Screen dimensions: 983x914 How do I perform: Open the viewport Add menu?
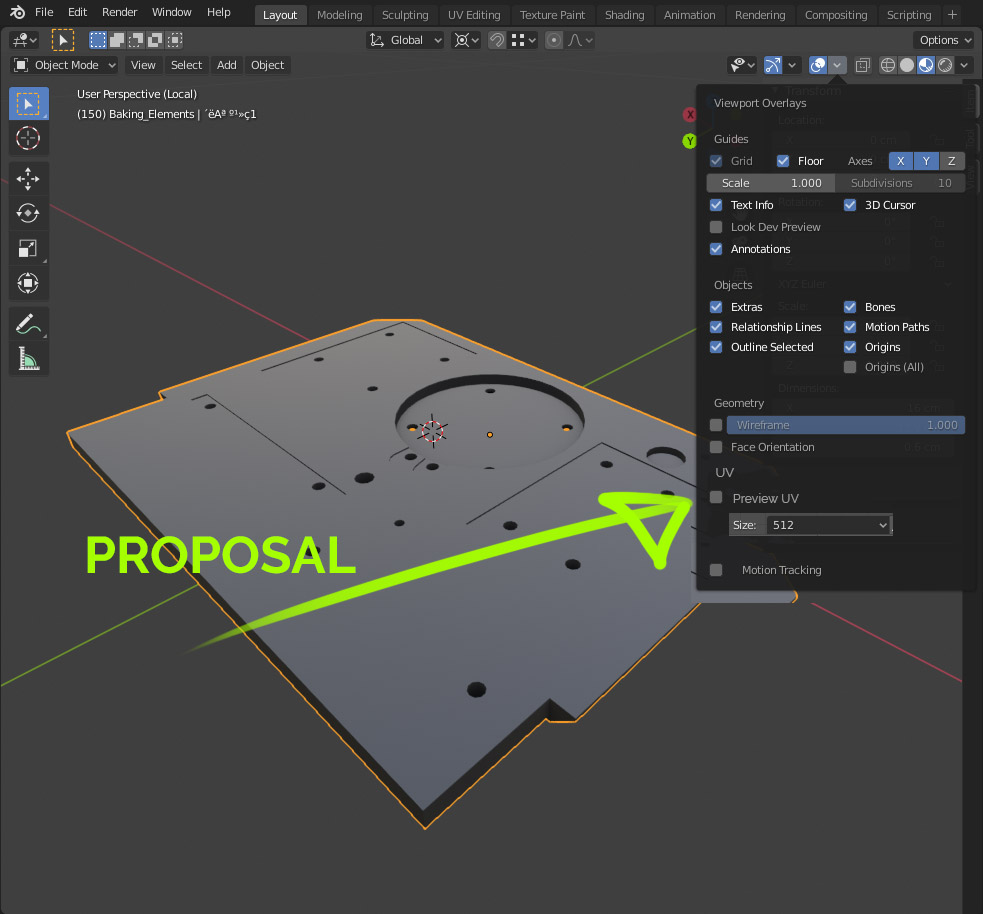point(226,65)
